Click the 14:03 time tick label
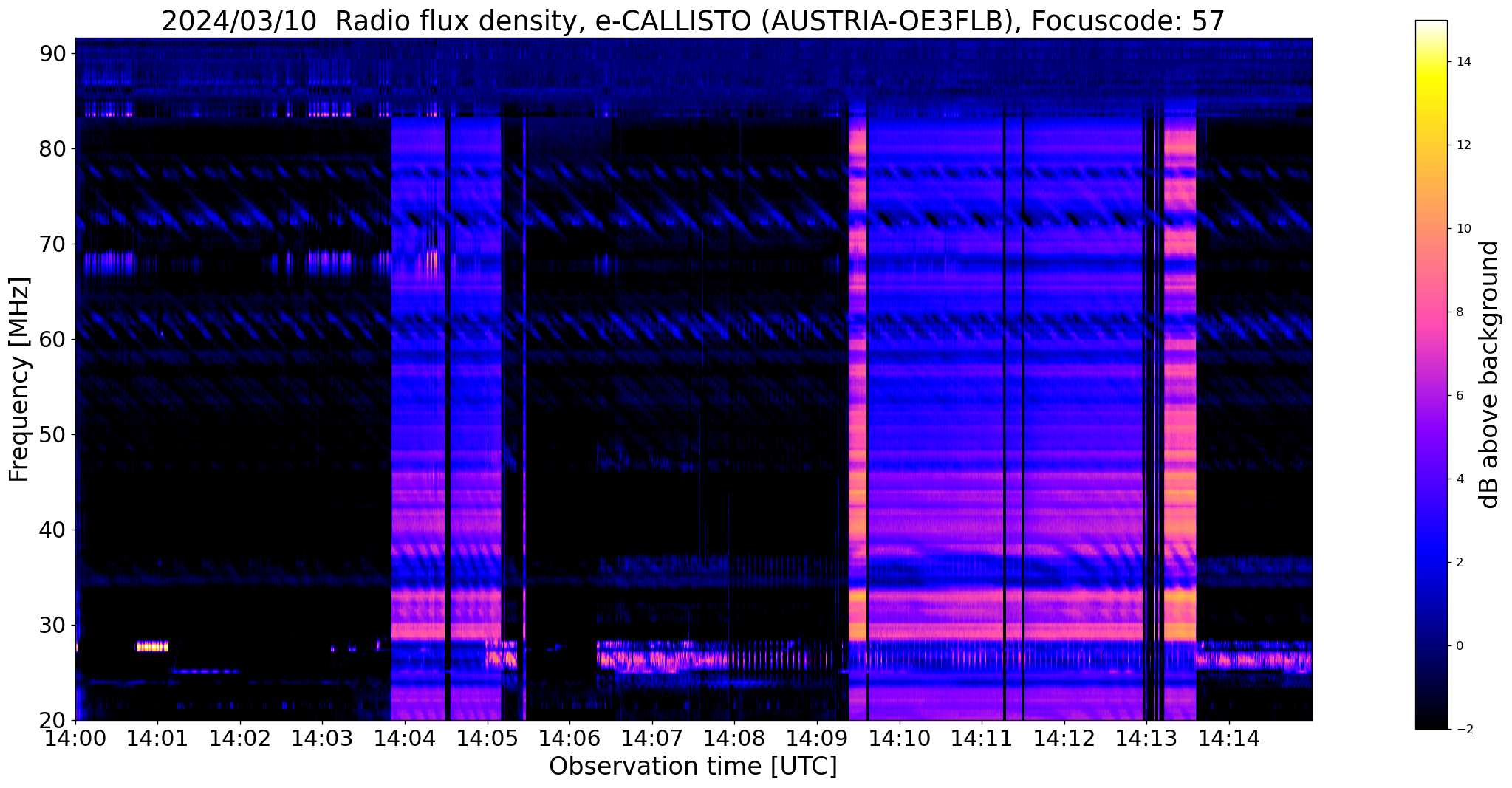Viewport: 1512px width, 788px height. pos(322,739)
